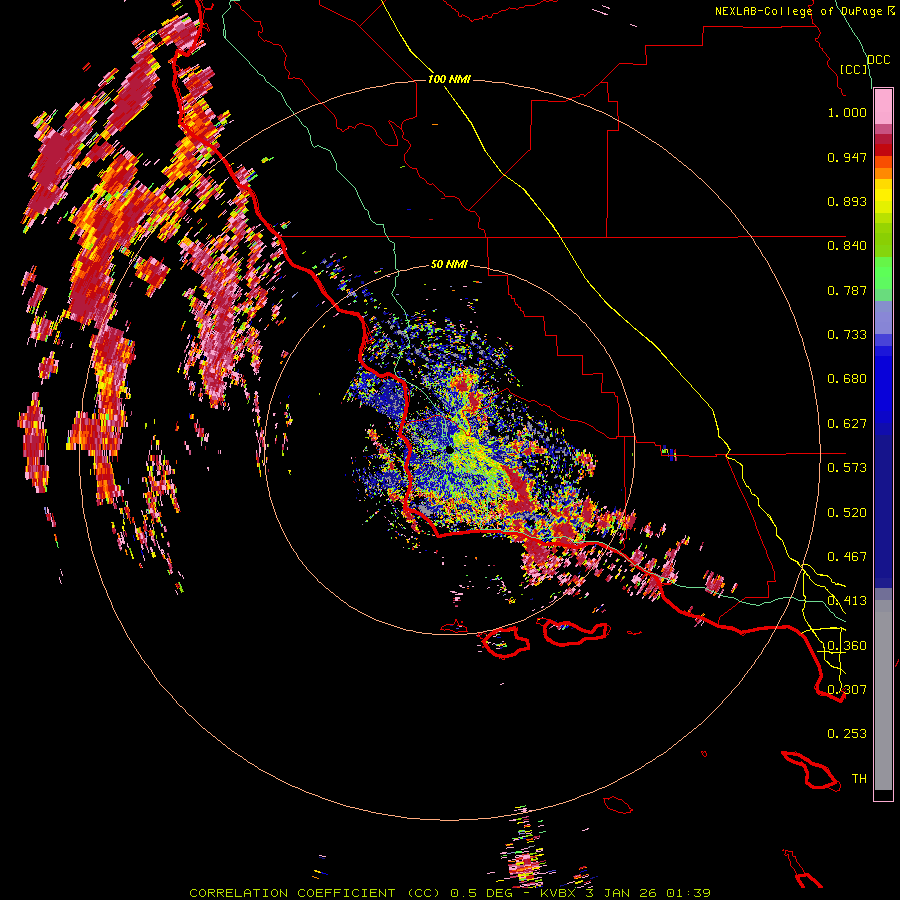The height and width of the screenshot is (900, 900).
Task: Click the 0.467 scale value
Action: (847, 557)
